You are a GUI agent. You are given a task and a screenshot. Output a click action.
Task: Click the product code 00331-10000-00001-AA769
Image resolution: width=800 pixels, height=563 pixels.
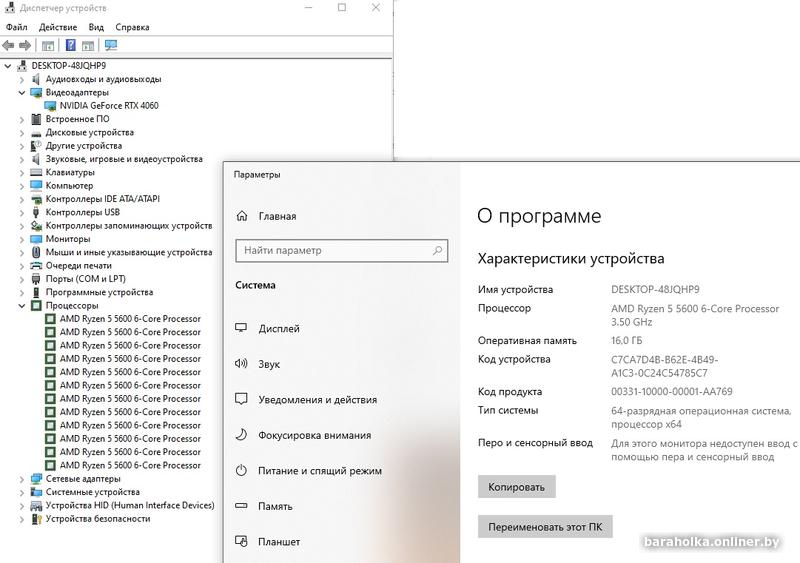(671, 391)
